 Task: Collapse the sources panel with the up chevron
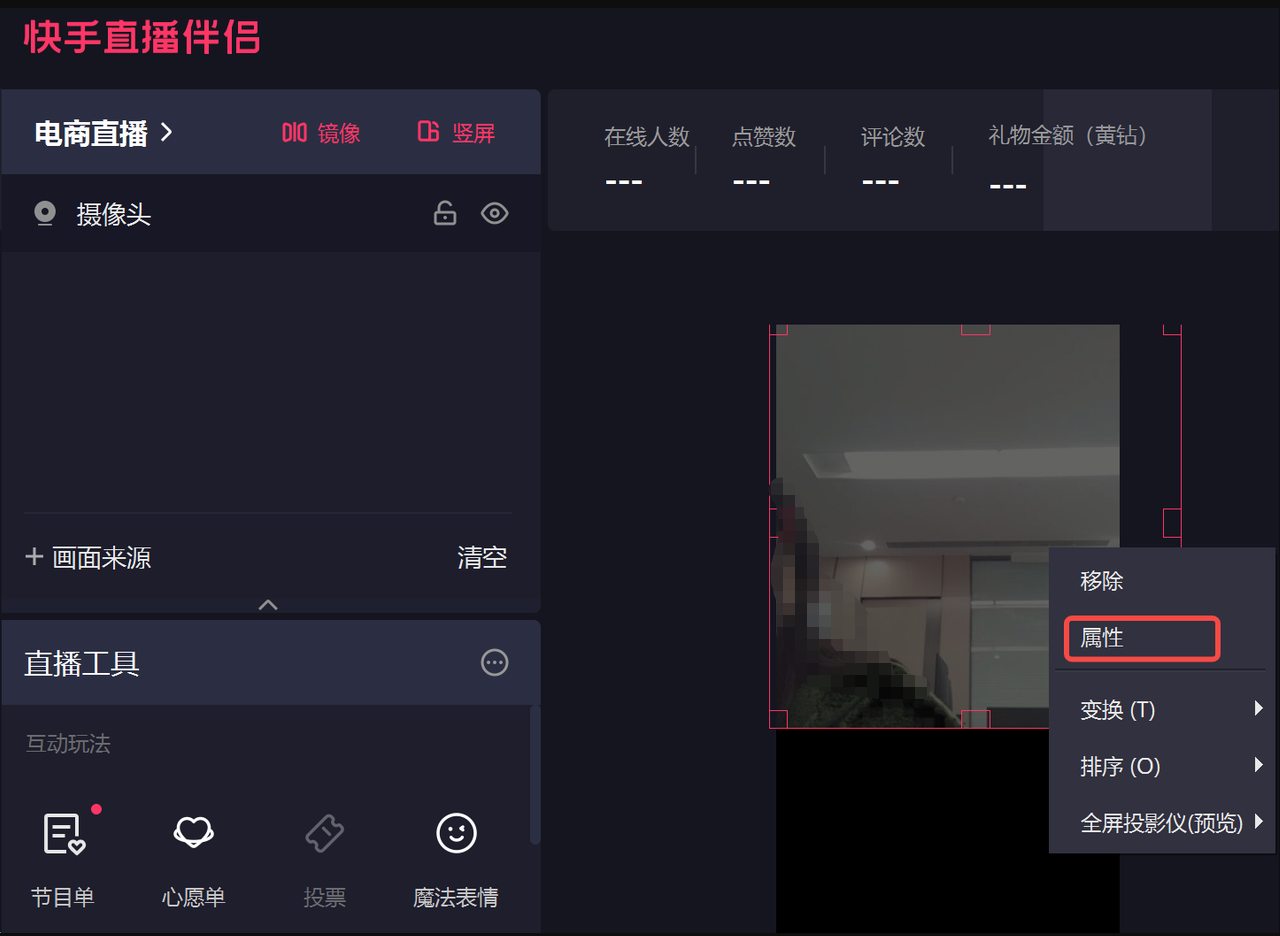click(268, 605)
